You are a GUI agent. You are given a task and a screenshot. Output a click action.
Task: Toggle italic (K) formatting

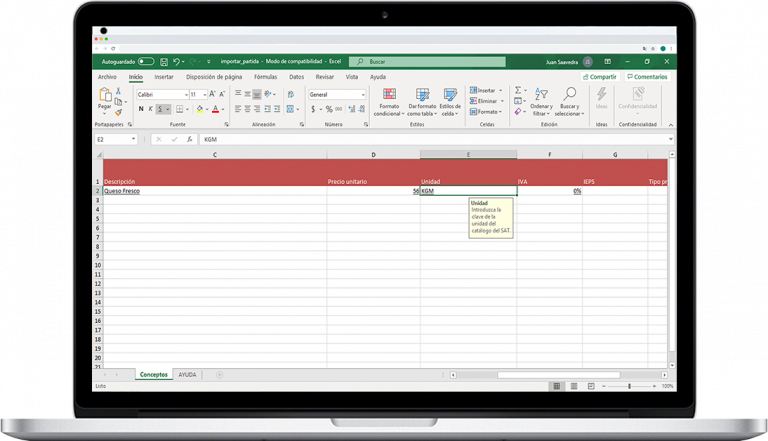[150, 109]
